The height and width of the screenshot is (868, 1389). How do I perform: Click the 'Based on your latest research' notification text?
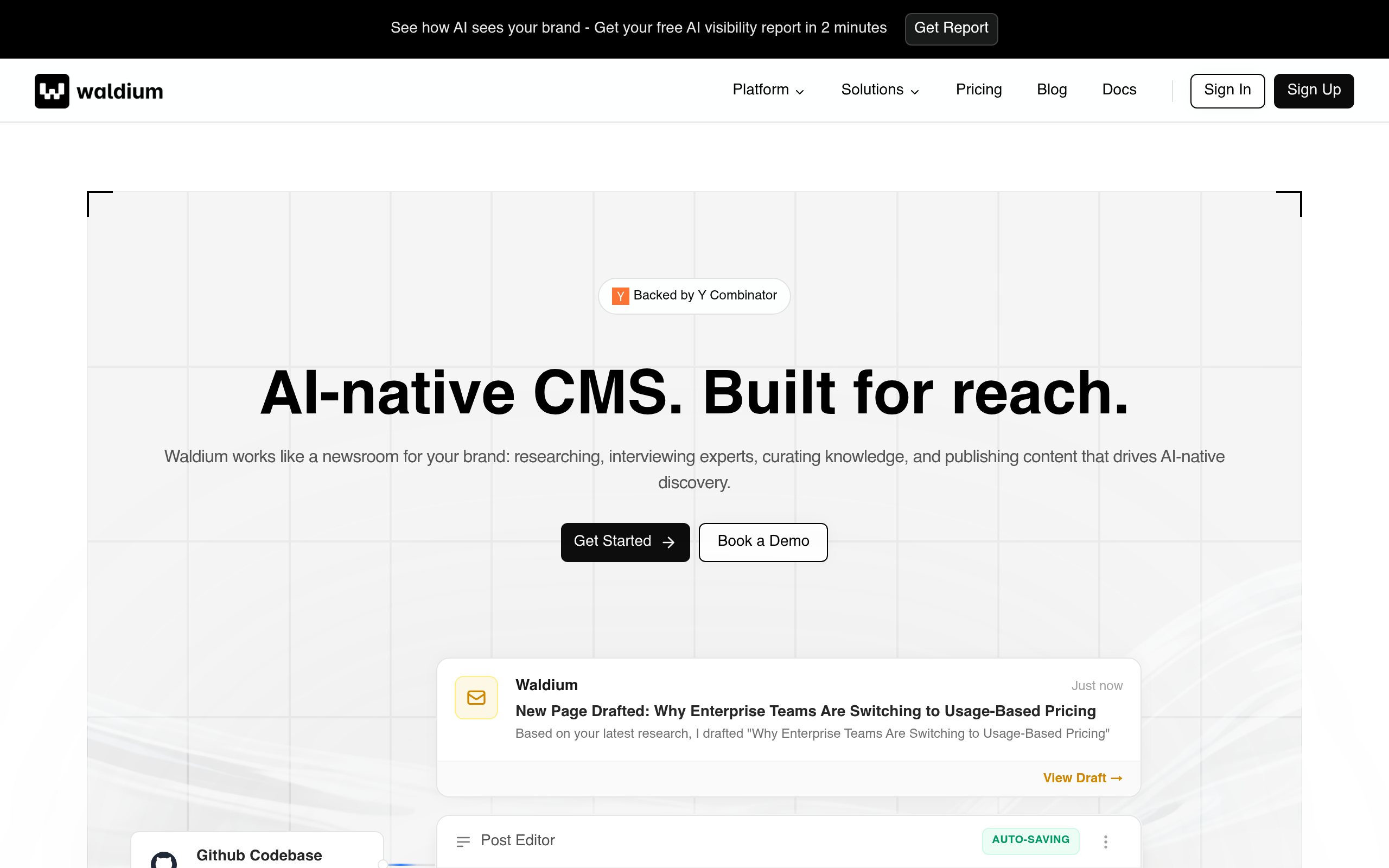pos(812,733)
